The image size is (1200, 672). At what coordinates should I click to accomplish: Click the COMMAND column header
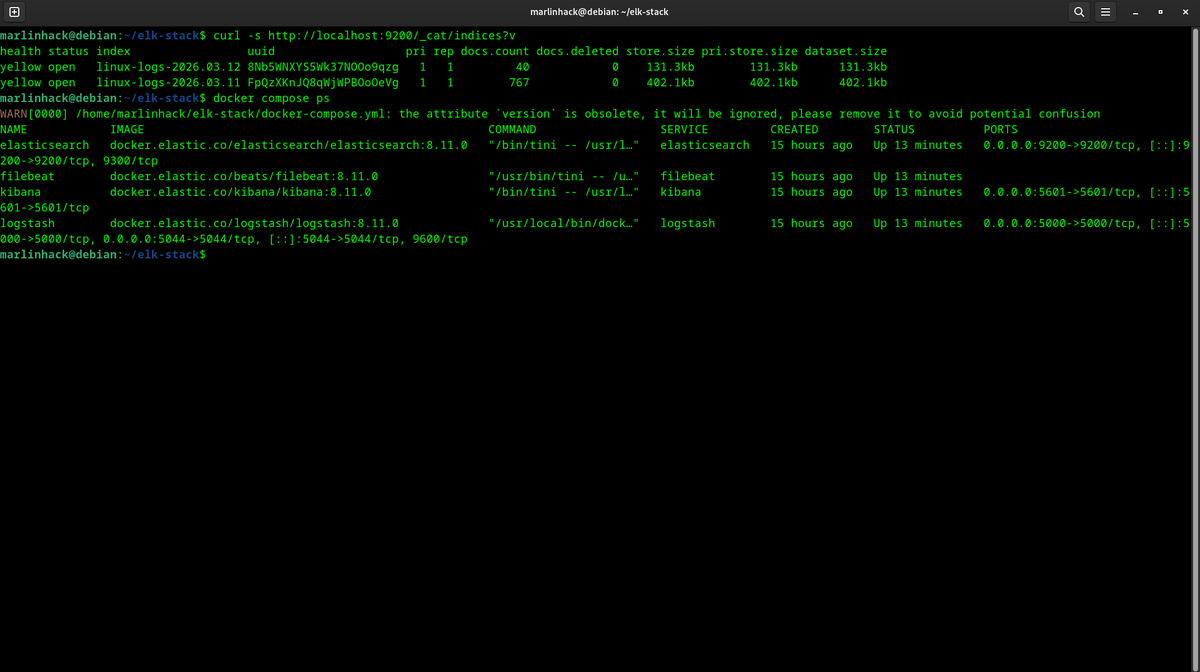512,129
